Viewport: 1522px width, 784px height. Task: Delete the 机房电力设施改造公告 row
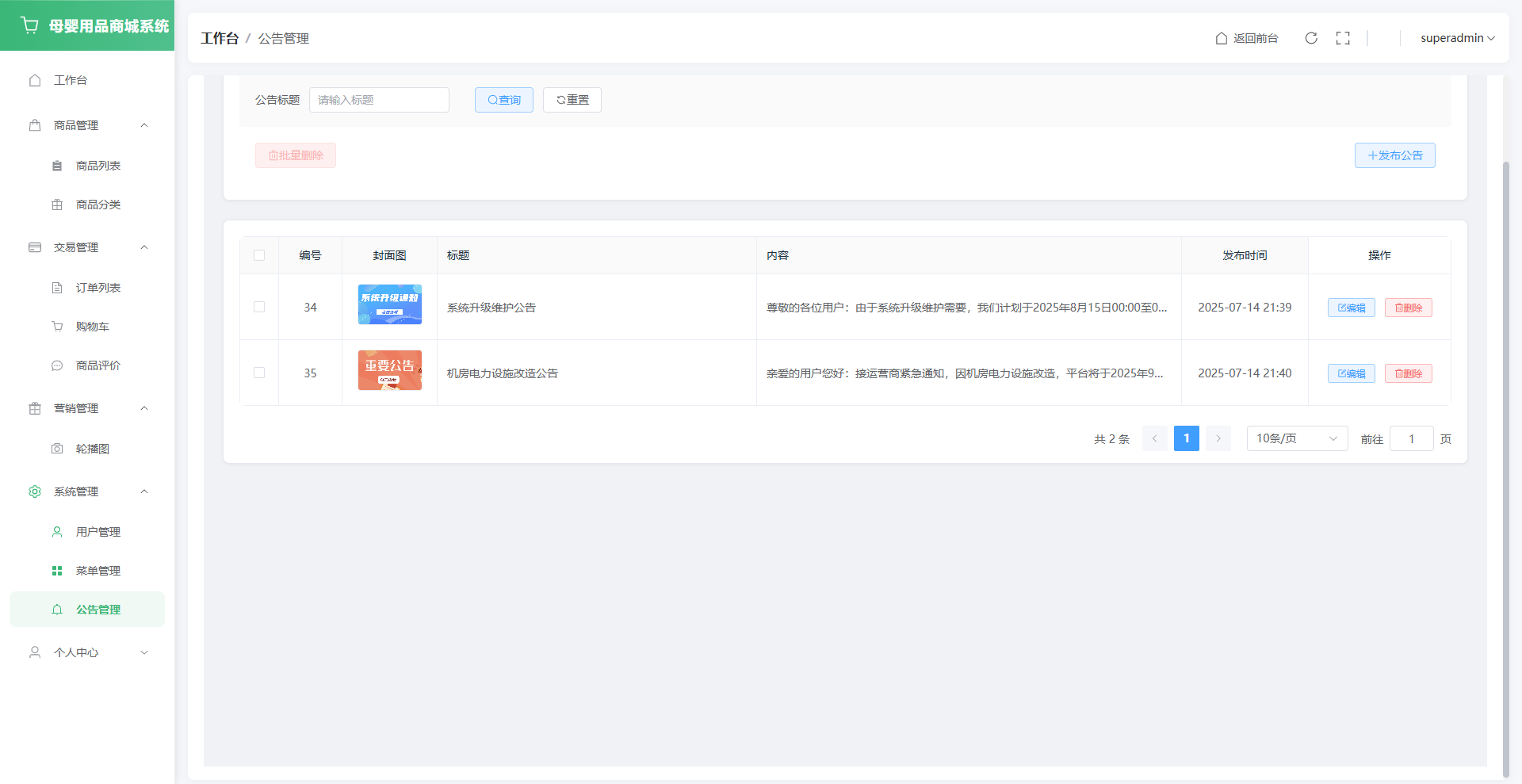point(1408,373)
